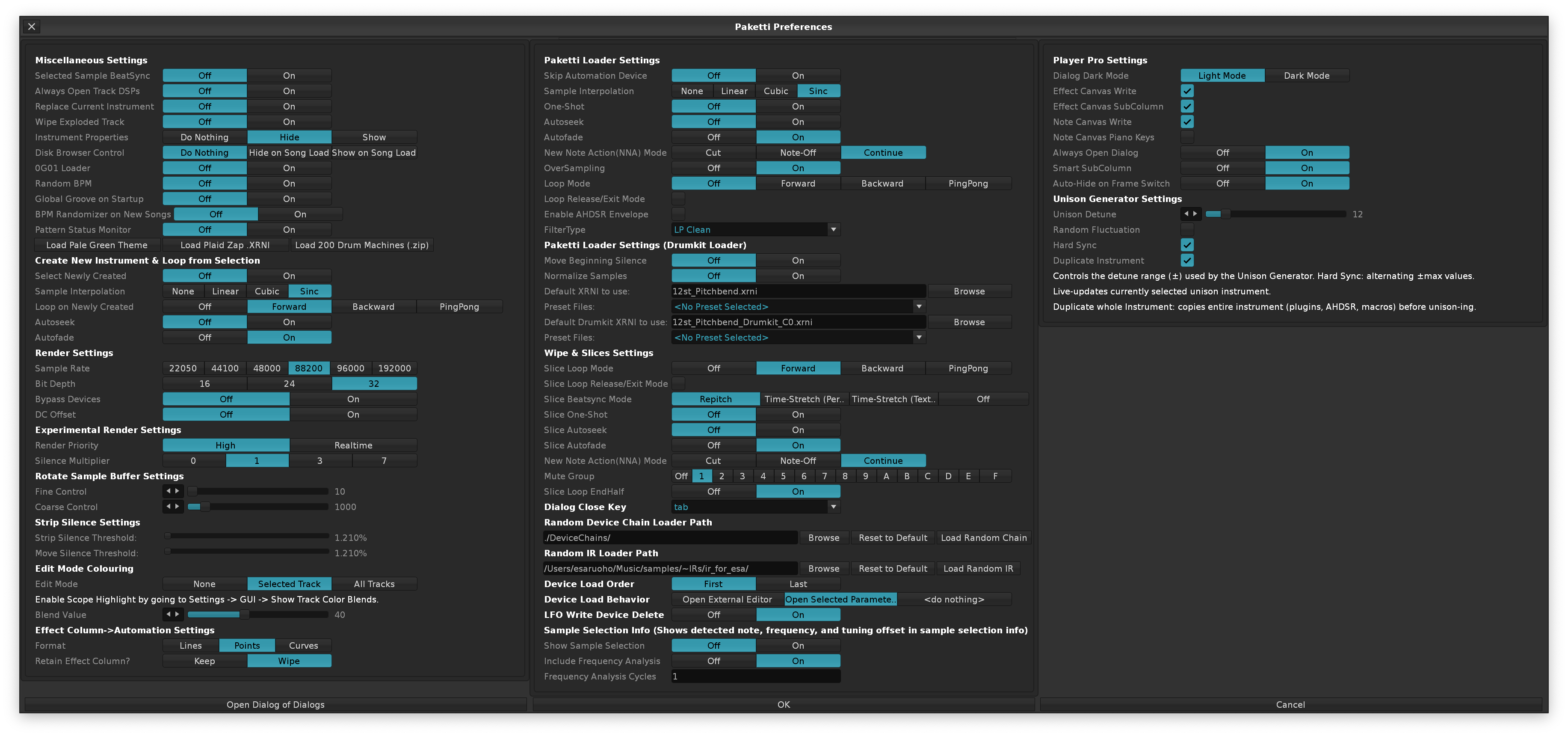
Task: Choose Keep for Retain Effect Column
Action: (x=204, y=661)
